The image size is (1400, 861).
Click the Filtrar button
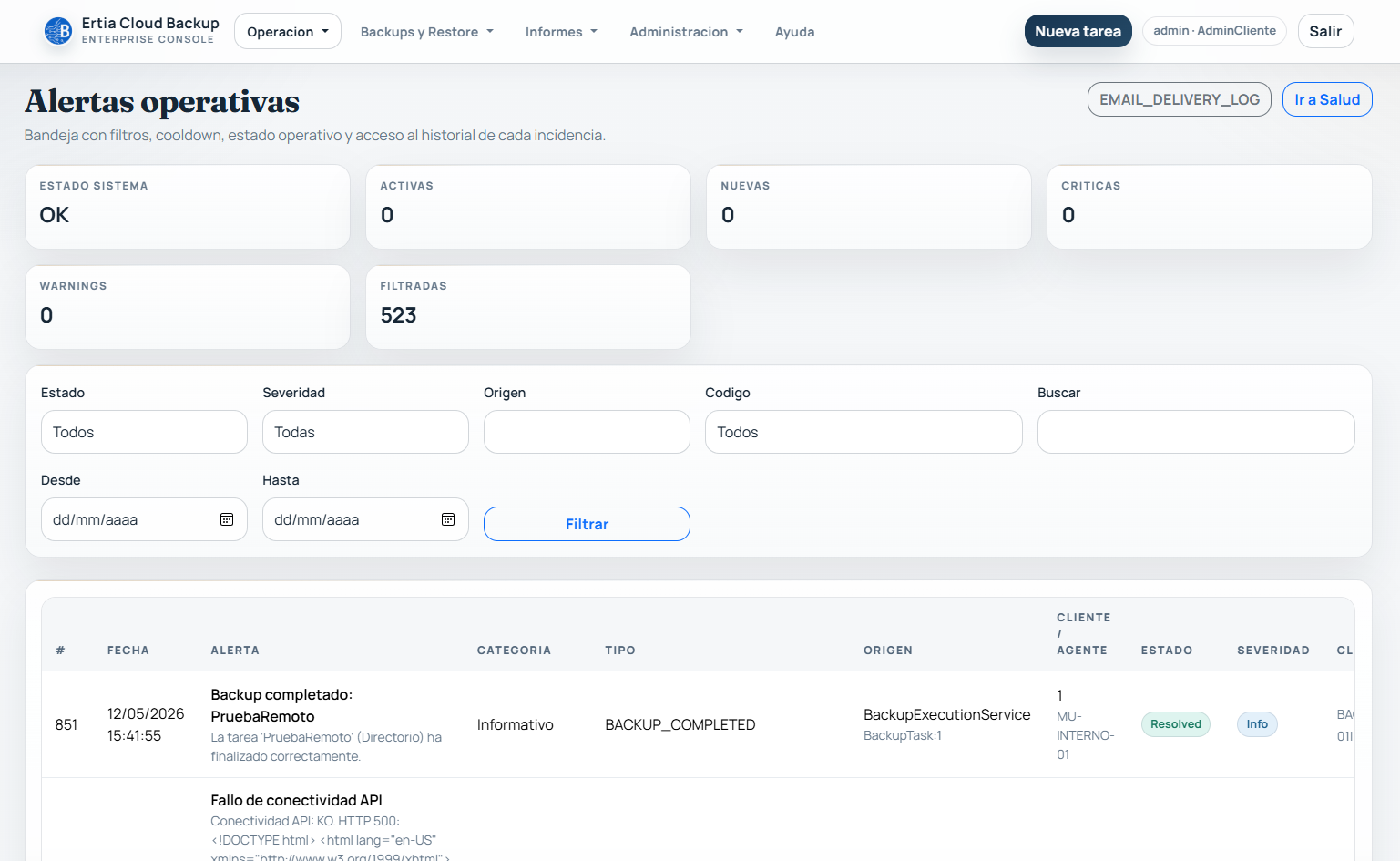coord(587,524)
